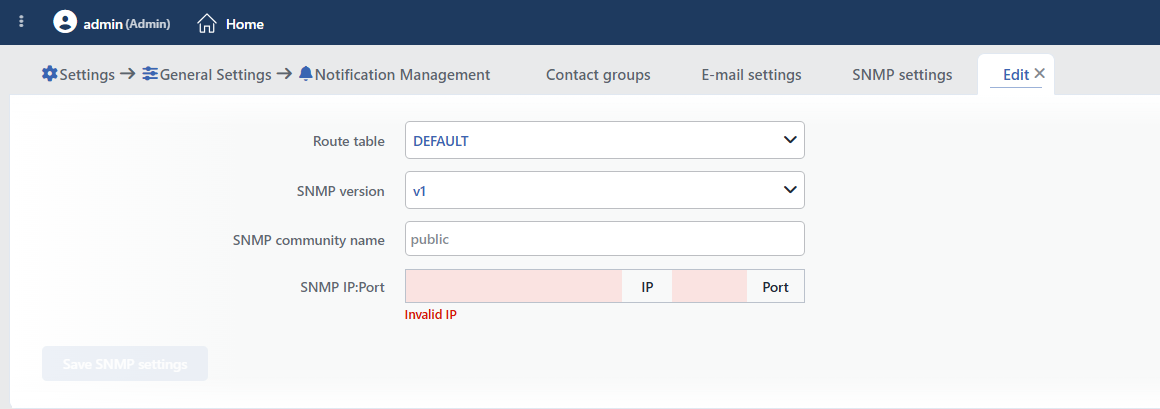Select the Edit tab

point(1016,75)
